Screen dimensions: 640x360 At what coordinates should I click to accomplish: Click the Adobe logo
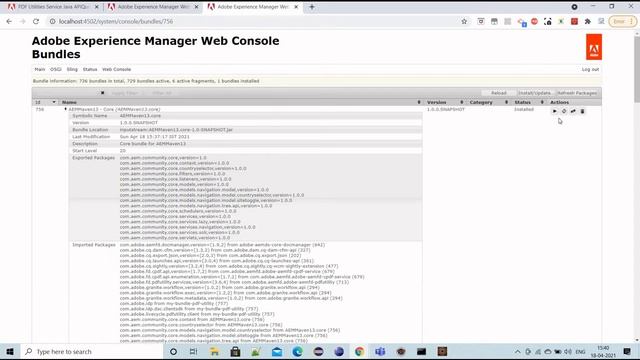594,47
